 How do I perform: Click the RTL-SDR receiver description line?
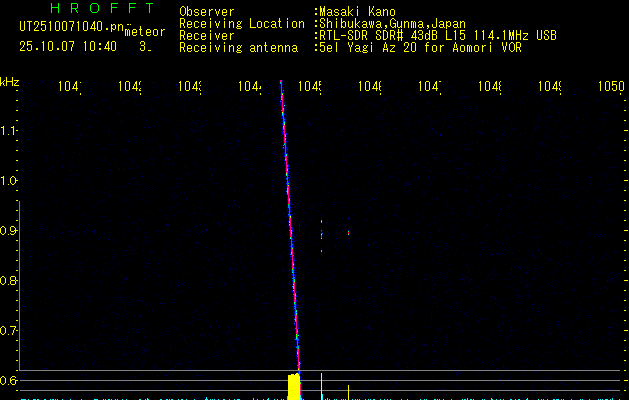437,35
